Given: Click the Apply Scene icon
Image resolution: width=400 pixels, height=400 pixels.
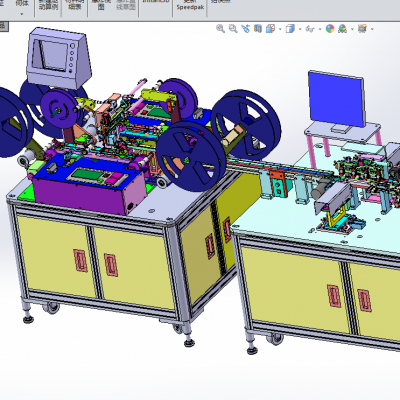Looking at the screenshot, I should pos(342,29).
